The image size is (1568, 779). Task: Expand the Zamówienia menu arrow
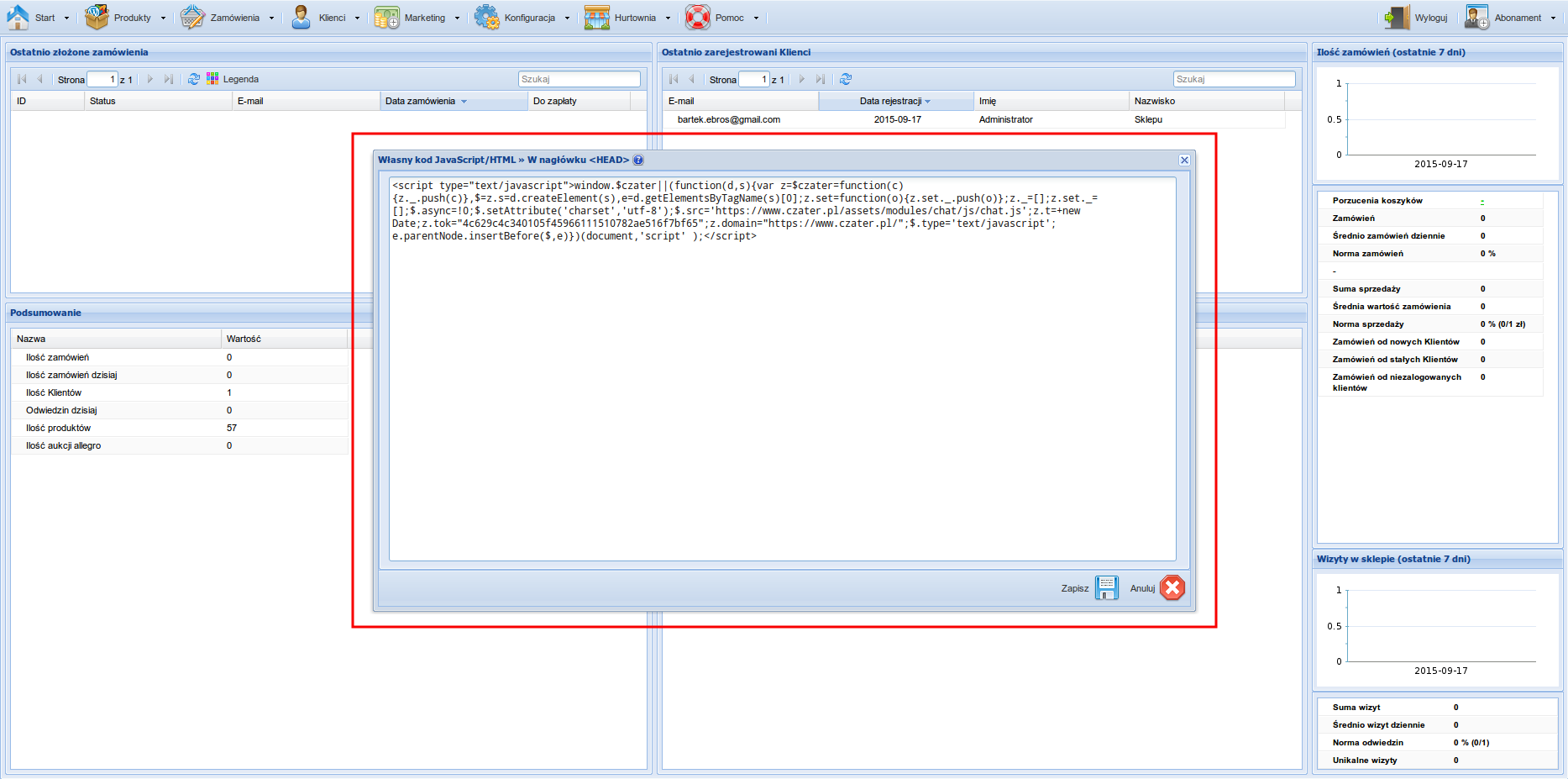coord(271,18)
